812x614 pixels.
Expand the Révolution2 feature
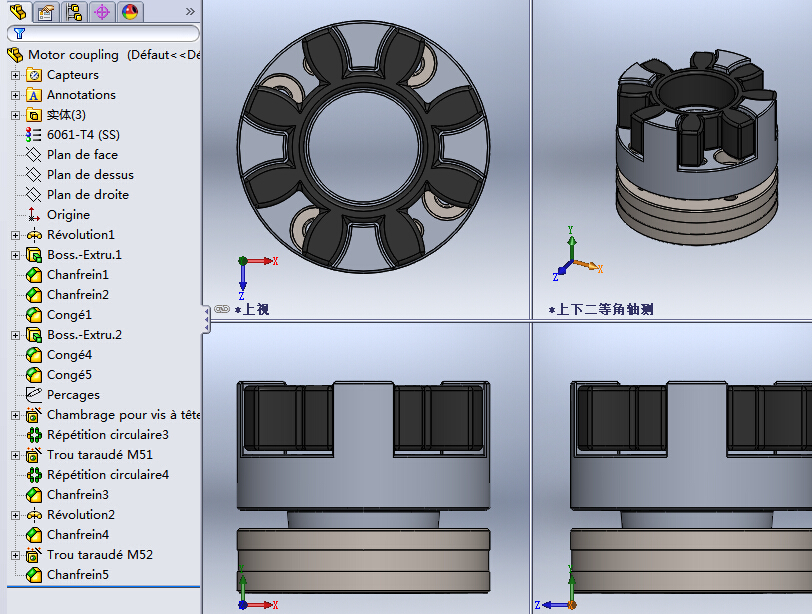[16, 515]
